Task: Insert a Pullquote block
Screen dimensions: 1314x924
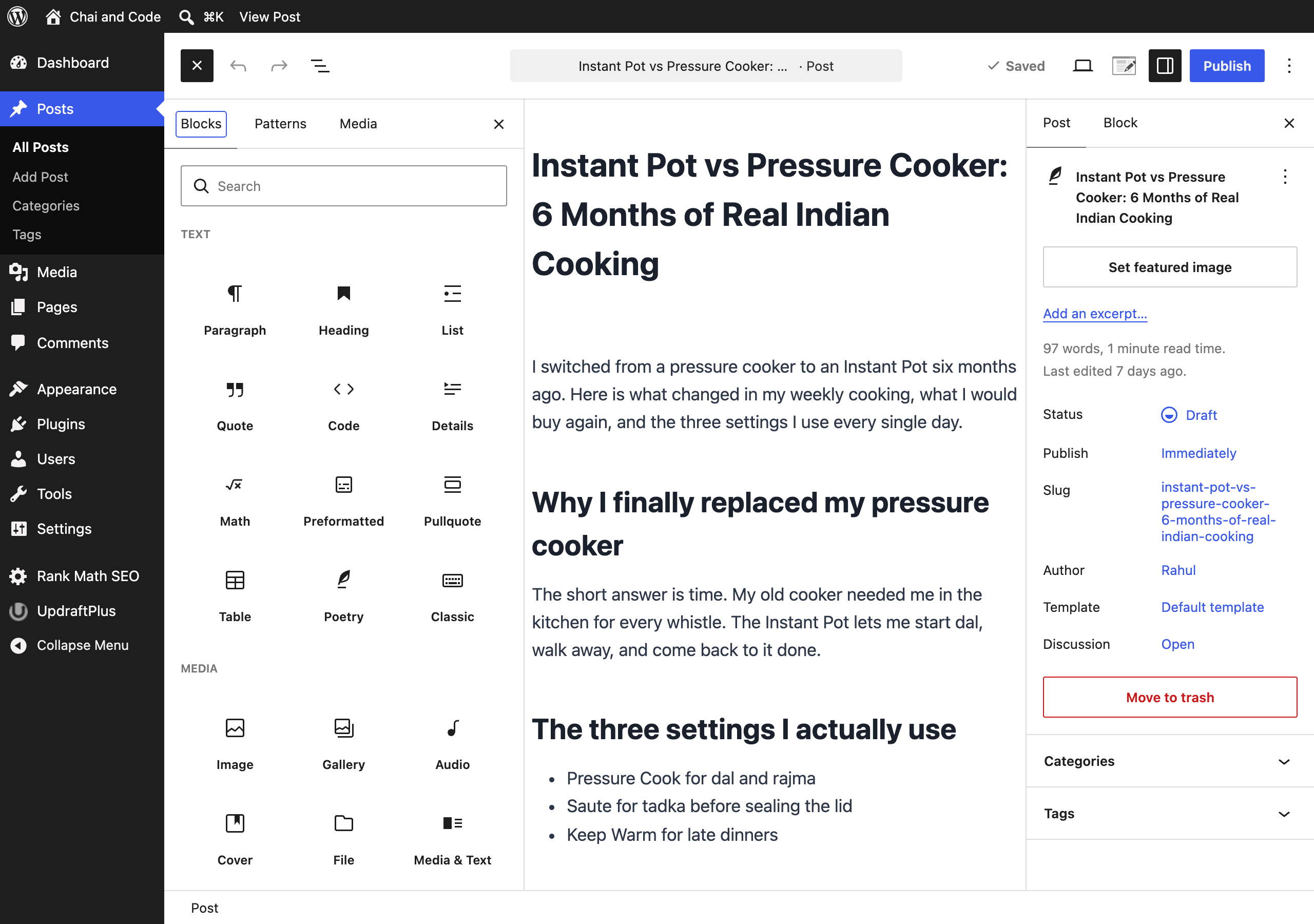Action: [452, 500]
